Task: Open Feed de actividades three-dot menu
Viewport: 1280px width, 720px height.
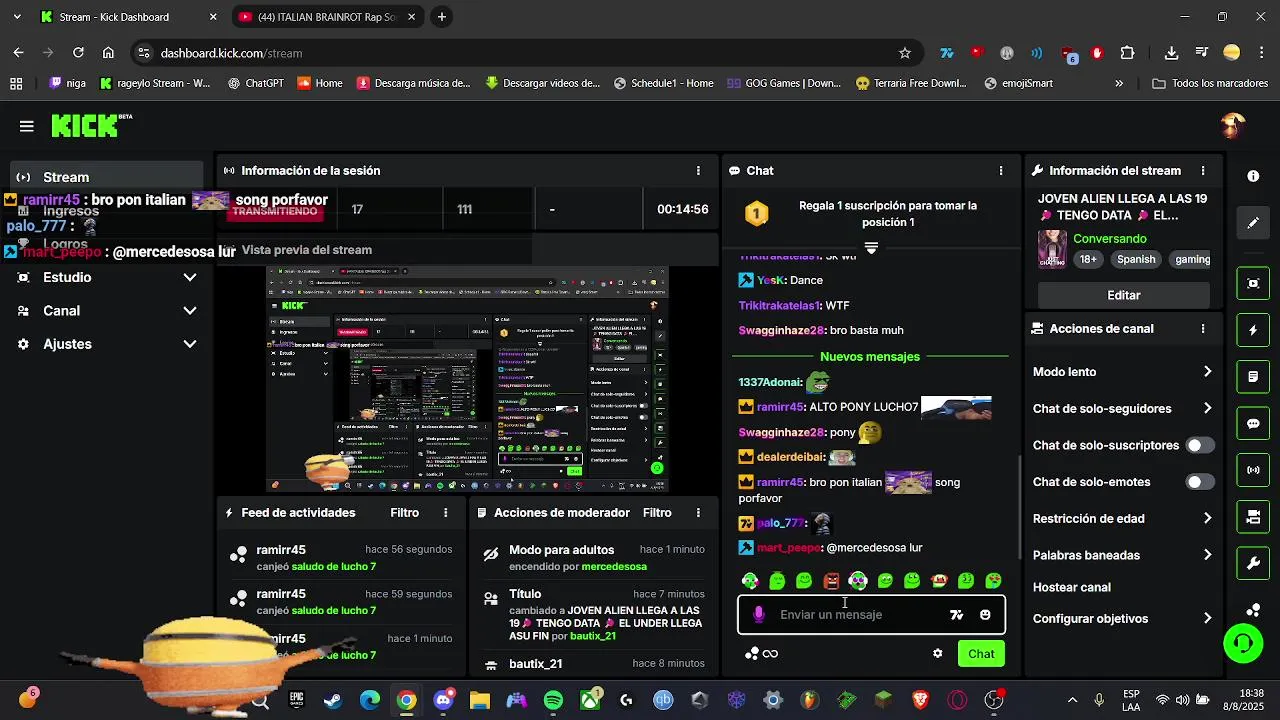Action: (x=446, y=513)
